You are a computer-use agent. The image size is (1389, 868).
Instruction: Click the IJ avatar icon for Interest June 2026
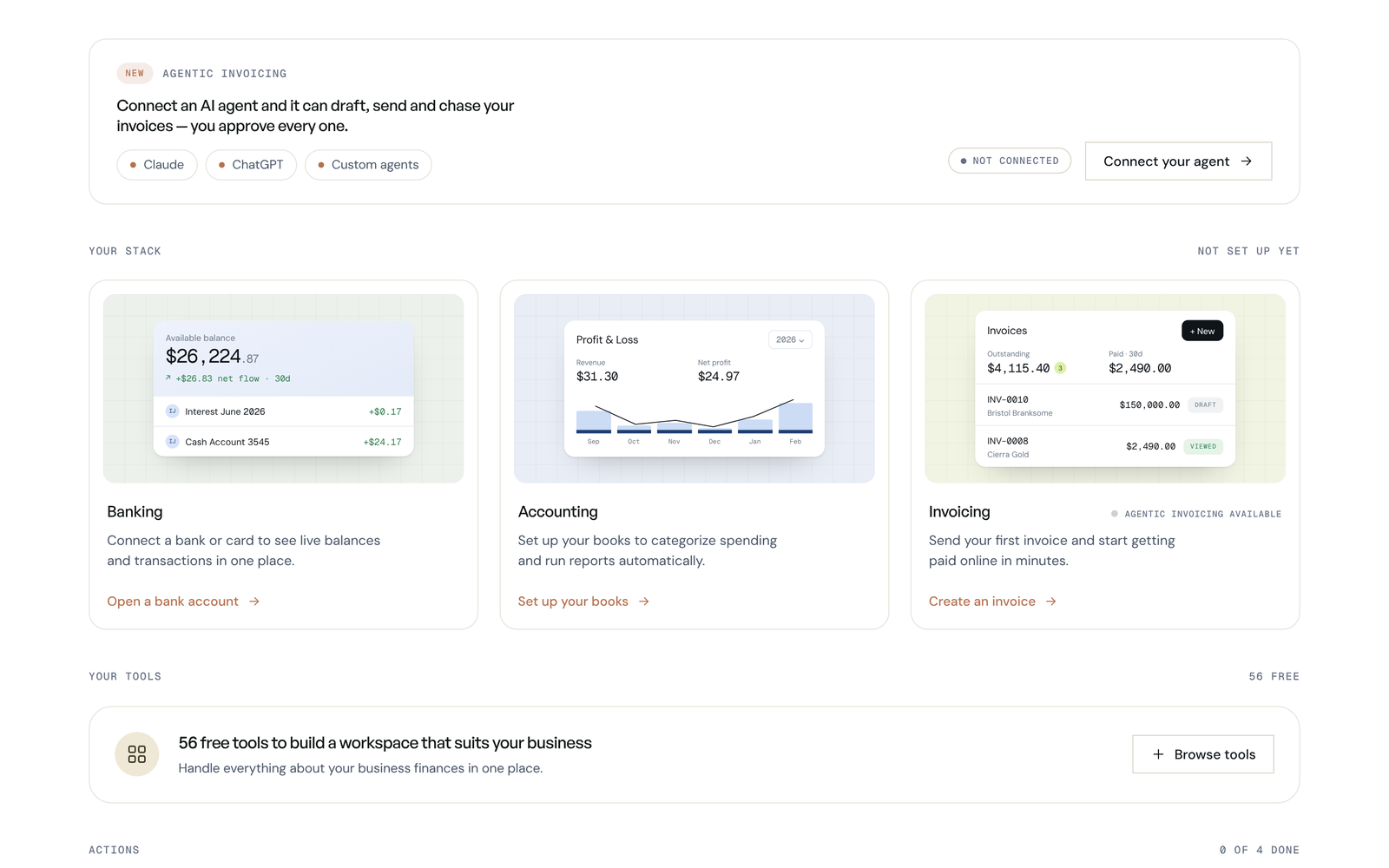click(x=172, y=411)
